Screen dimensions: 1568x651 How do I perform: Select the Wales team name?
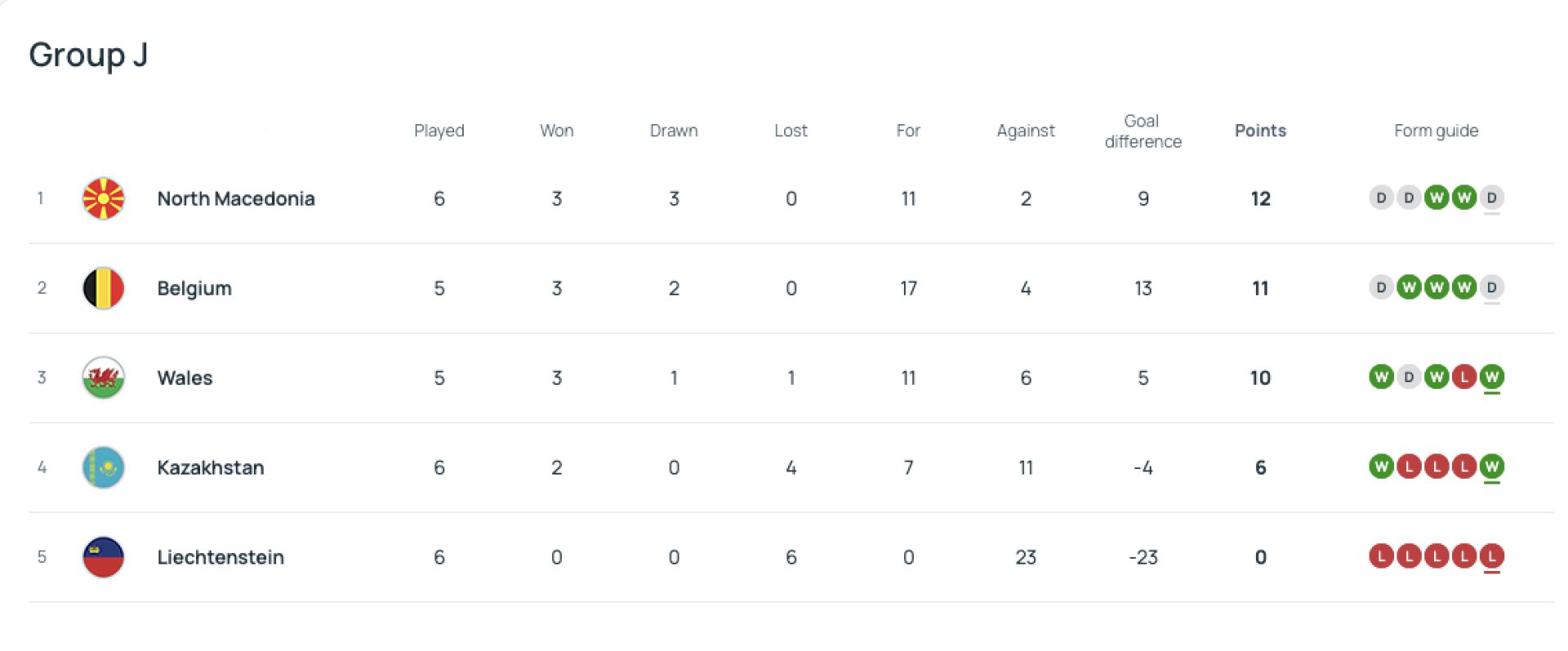185,378
